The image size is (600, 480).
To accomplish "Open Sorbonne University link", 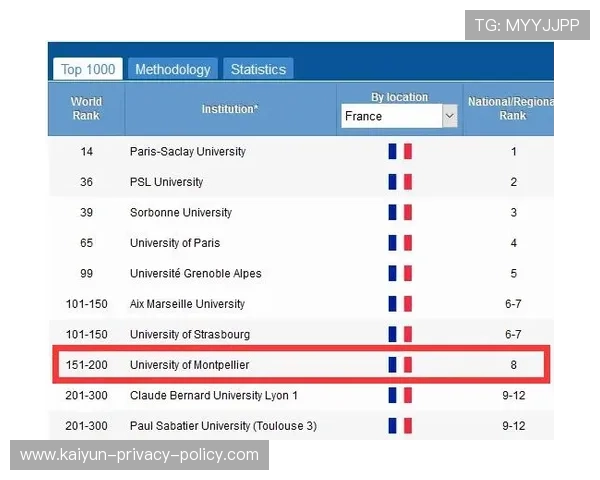I will (x=181, y=212).
